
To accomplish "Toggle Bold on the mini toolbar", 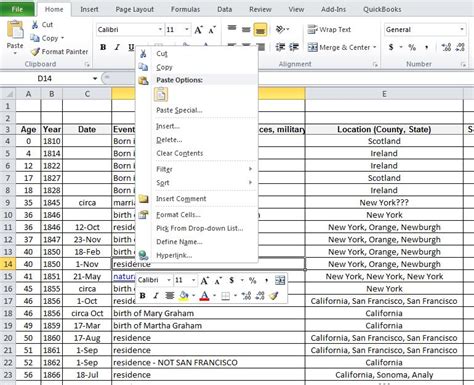I will 142,296.
